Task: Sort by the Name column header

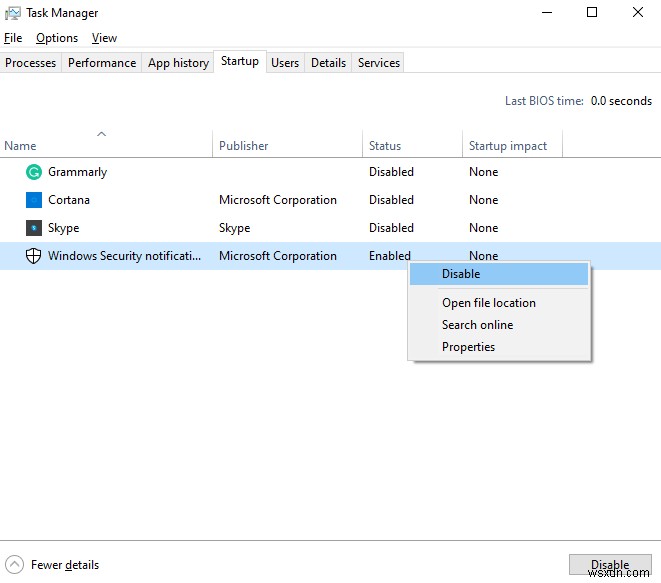Action: (106, 145)
